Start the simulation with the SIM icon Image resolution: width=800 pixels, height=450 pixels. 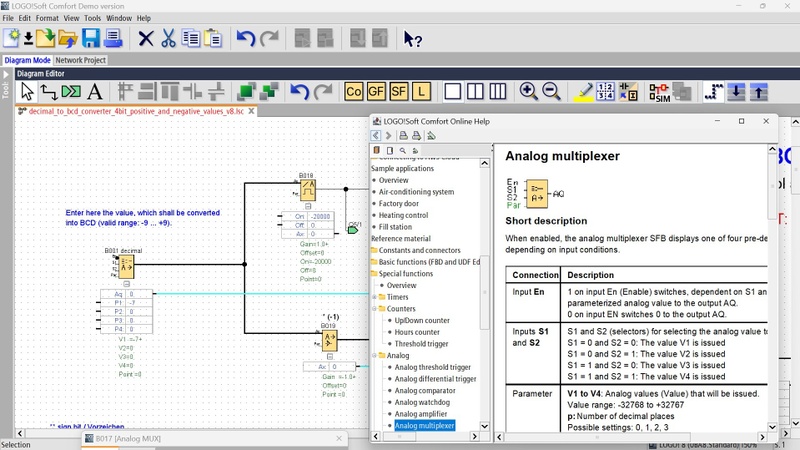coord(660,92)
